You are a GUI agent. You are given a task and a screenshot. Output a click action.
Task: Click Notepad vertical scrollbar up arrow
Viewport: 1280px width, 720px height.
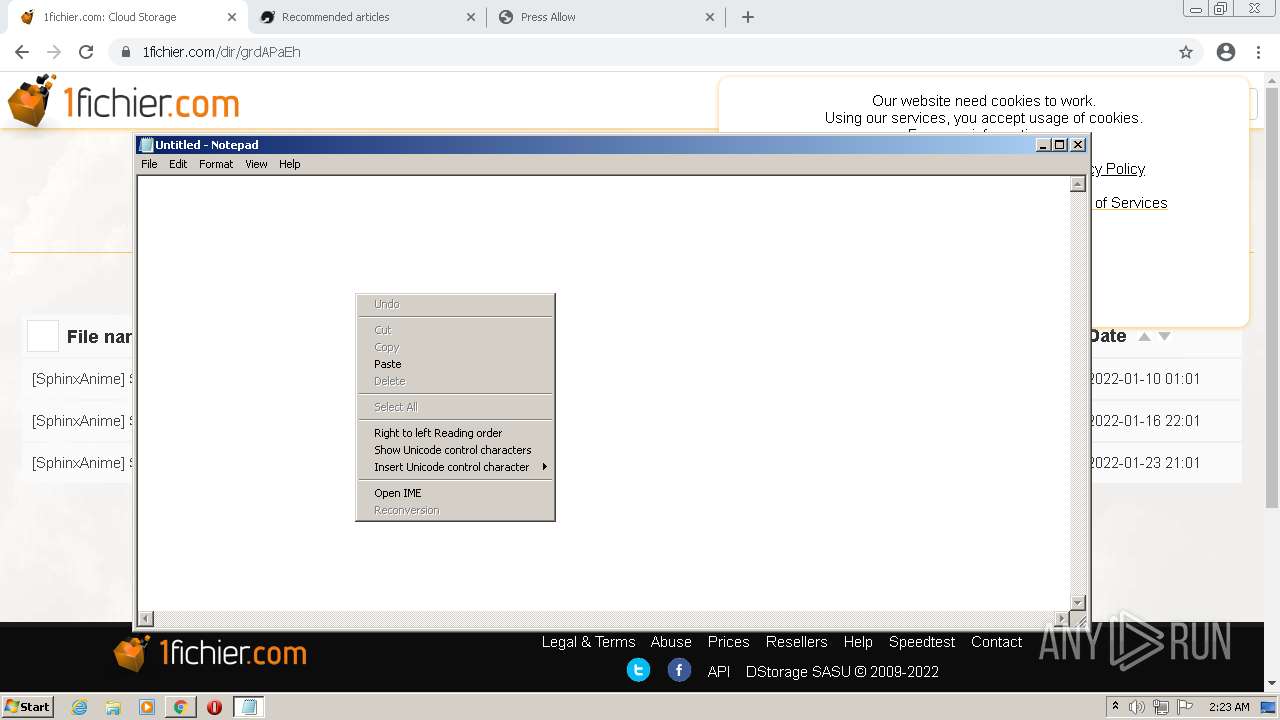tap(1077, 184)
